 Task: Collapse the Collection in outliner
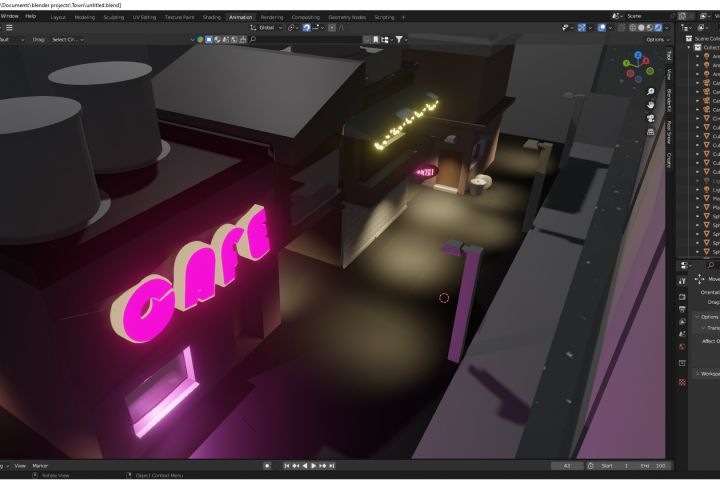[689, 48]
